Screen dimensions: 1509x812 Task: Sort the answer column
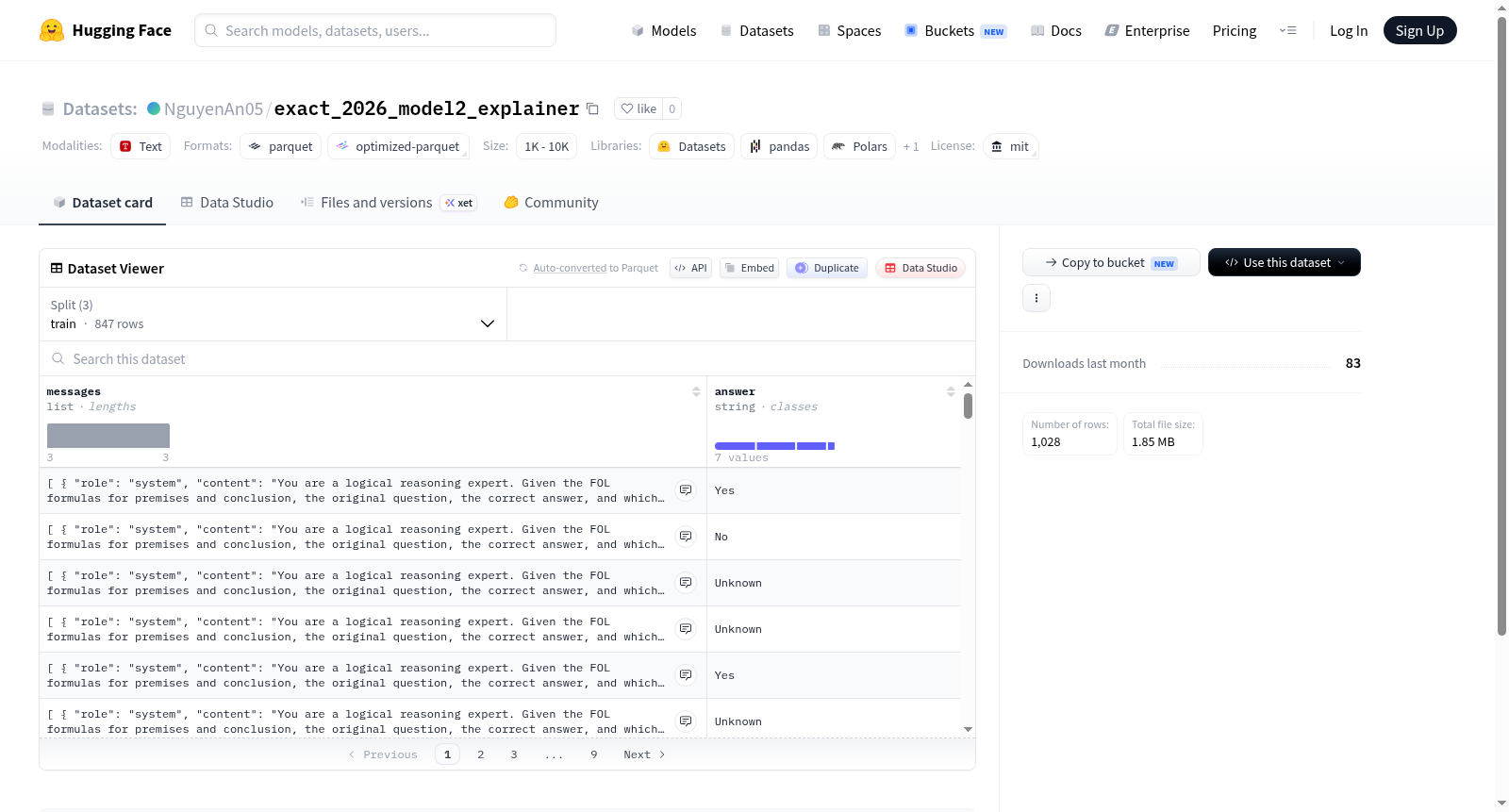(951, 391)
